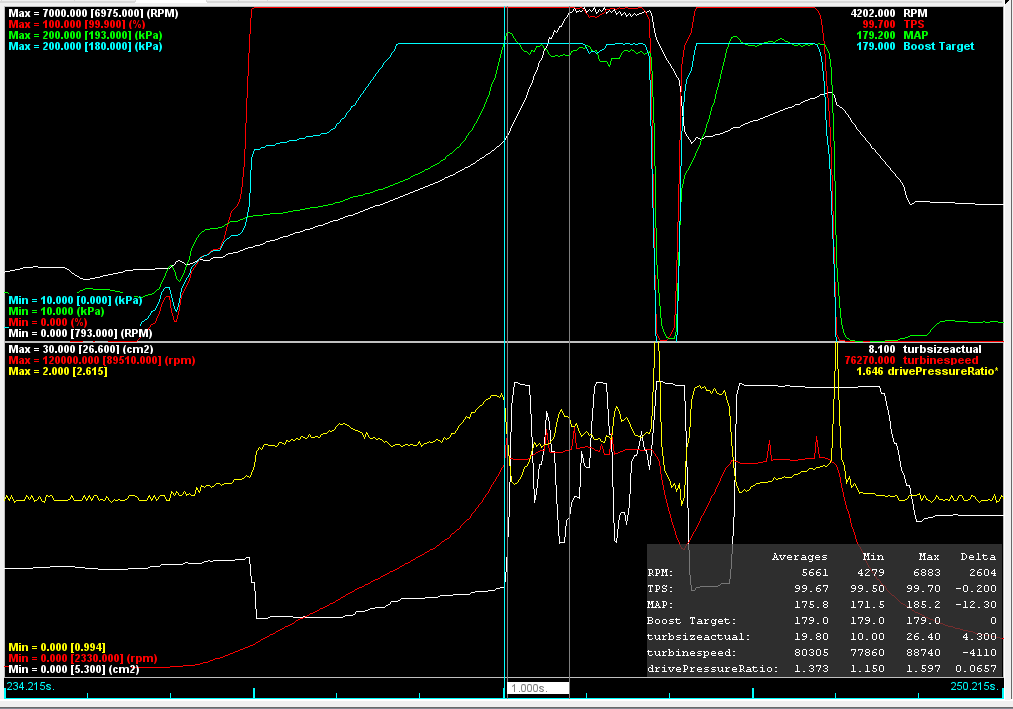Click the 'Min' column header in stats table

(873, 556)
